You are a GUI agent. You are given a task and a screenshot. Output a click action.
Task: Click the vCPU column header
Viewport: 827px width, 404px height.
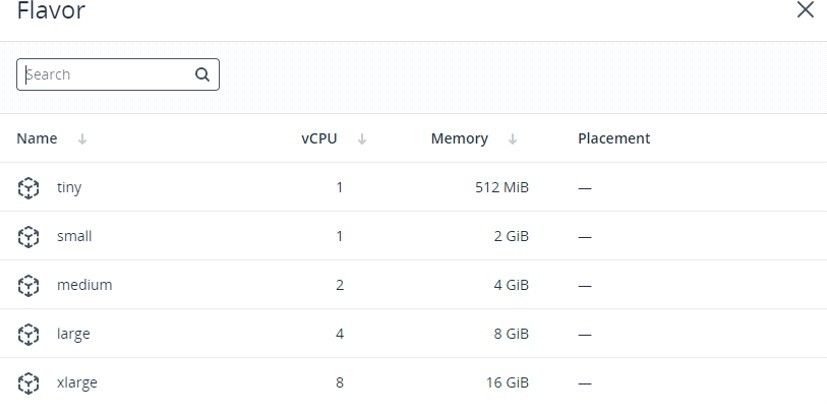tap(319, 138)
